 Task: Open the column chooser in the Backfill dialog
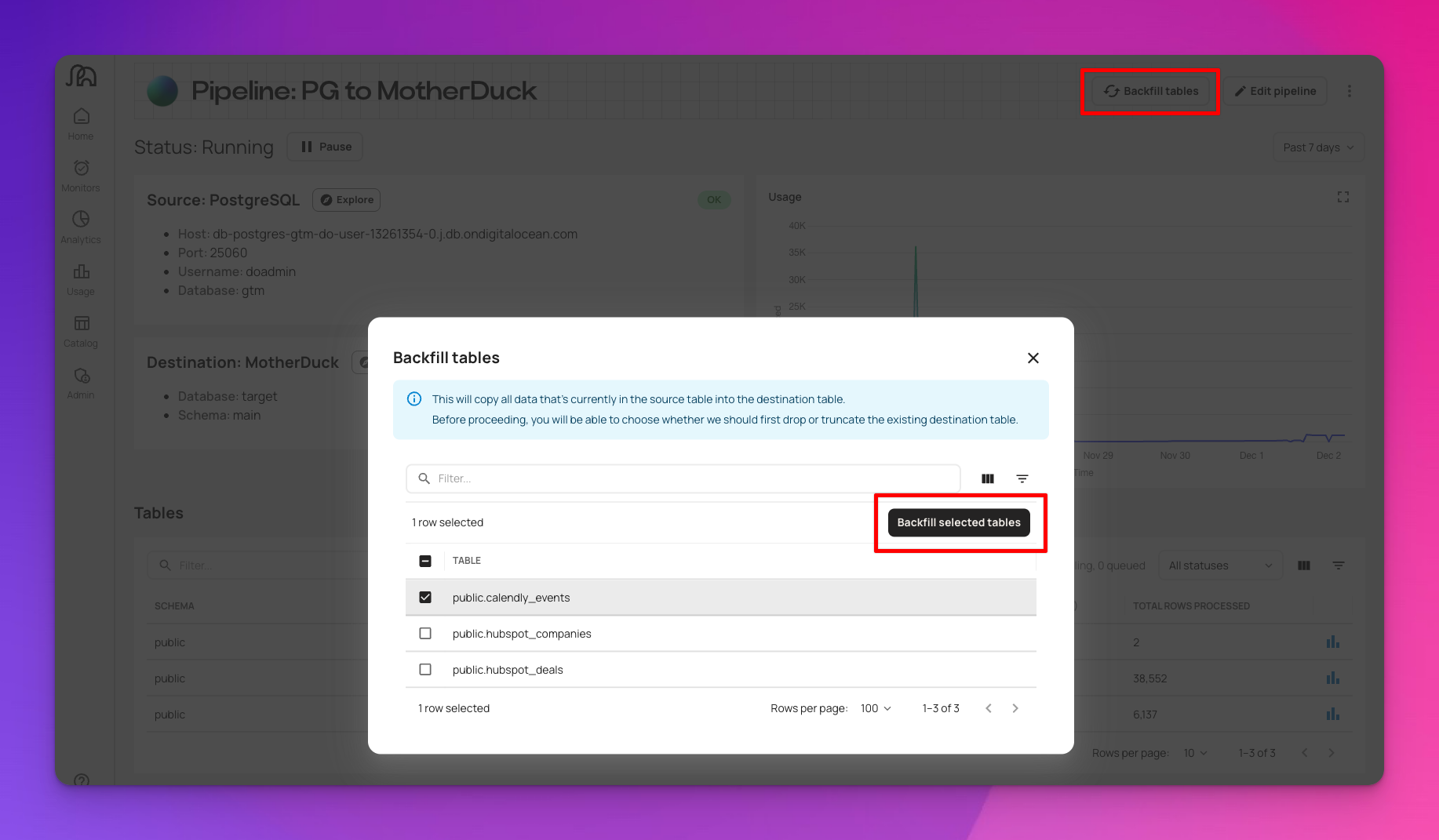[988, 478]
